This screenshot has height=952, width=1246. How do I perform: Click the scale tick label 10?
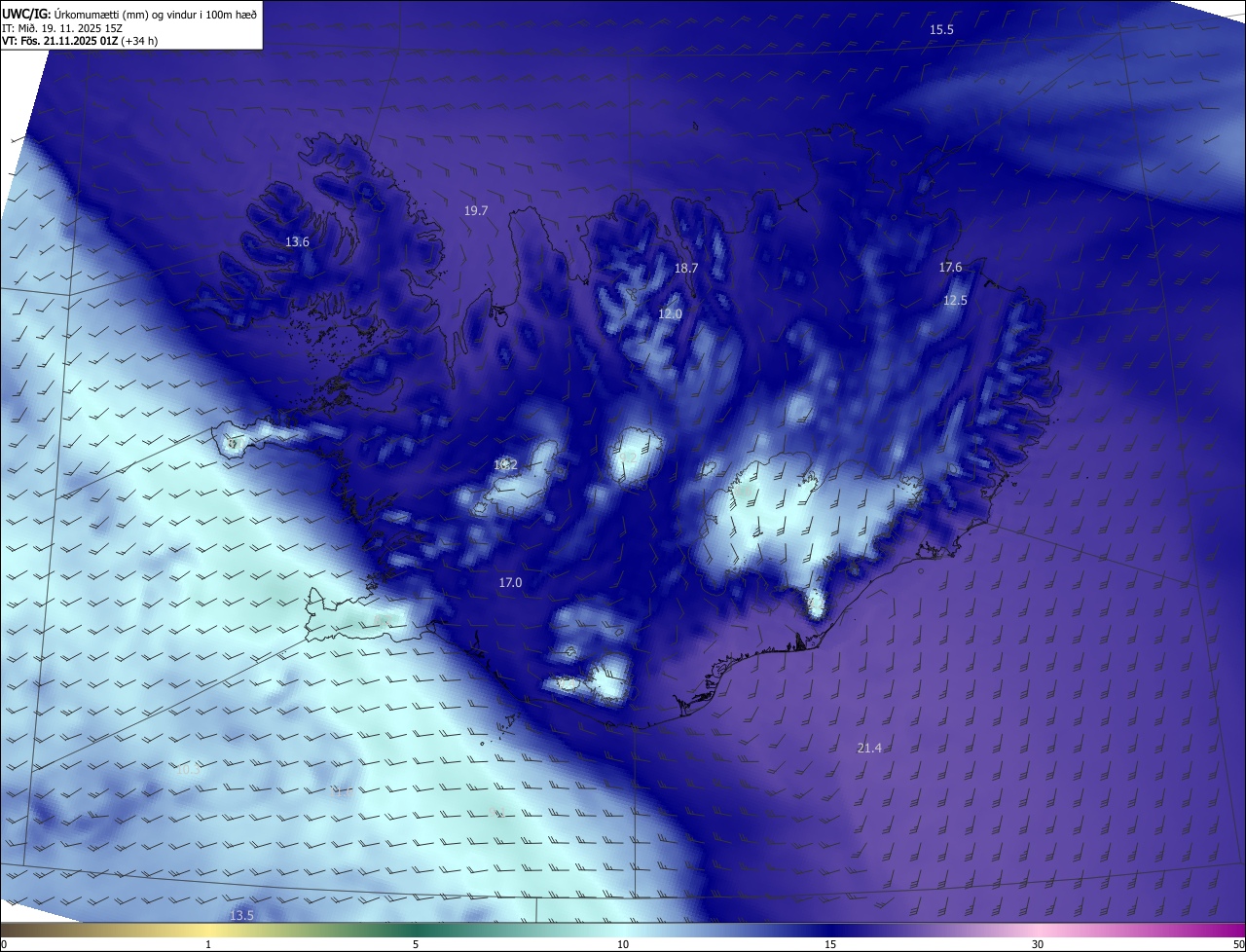tap(623, 945)
